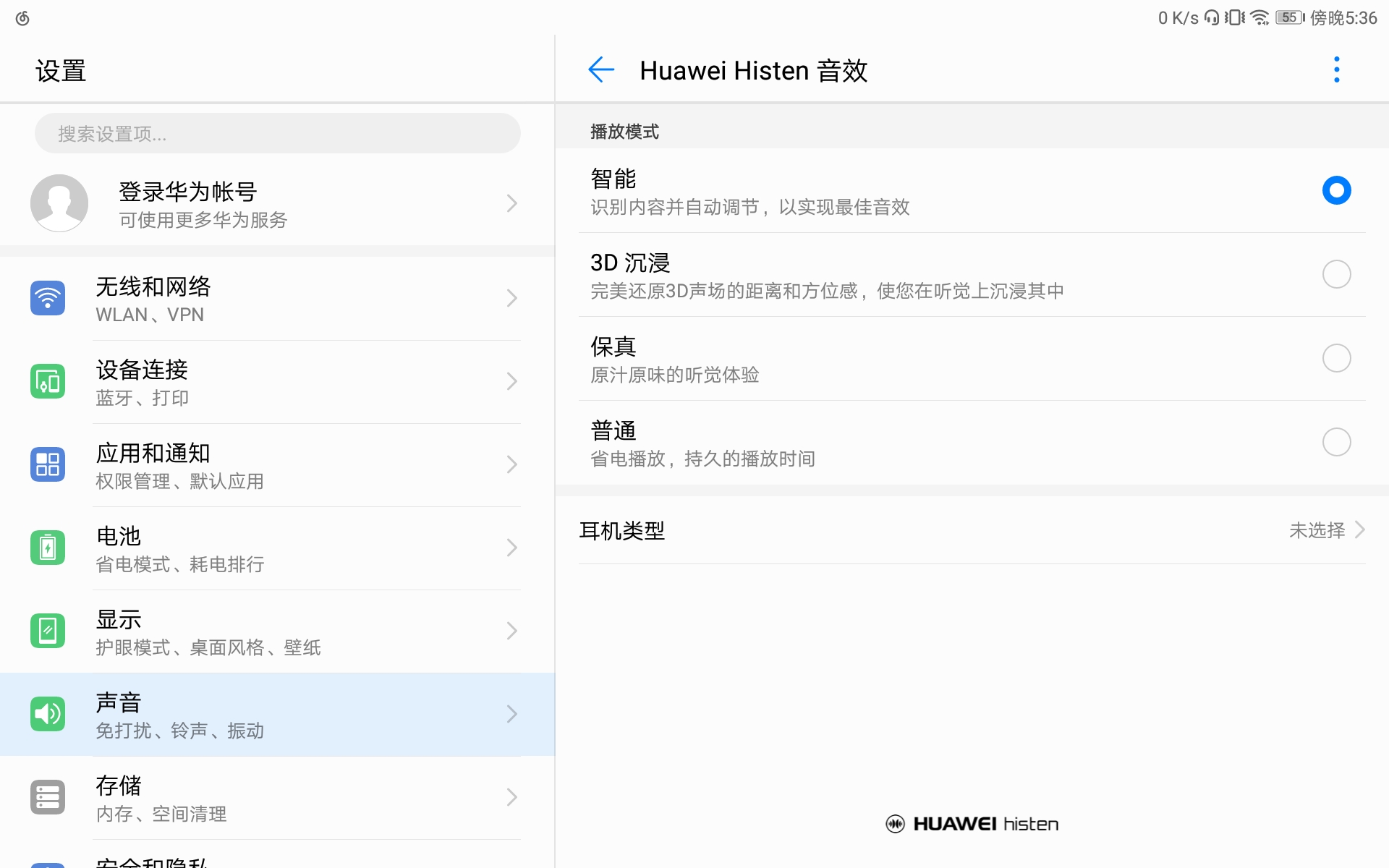Tap the HUAWEI histen logo
This screenshot has height=868, width=1389.
972,824
